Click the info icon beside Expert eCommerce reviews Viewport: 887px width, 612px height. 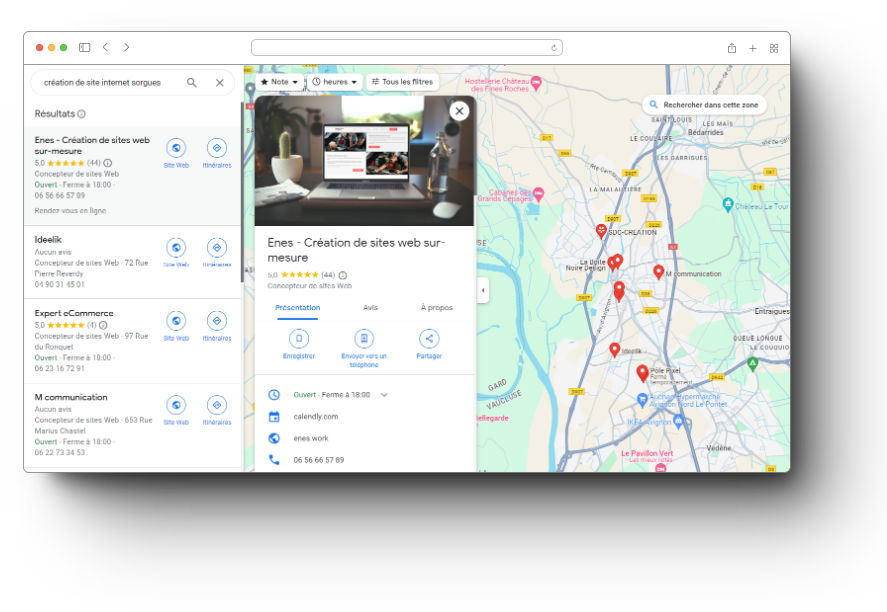pos(103,325)
